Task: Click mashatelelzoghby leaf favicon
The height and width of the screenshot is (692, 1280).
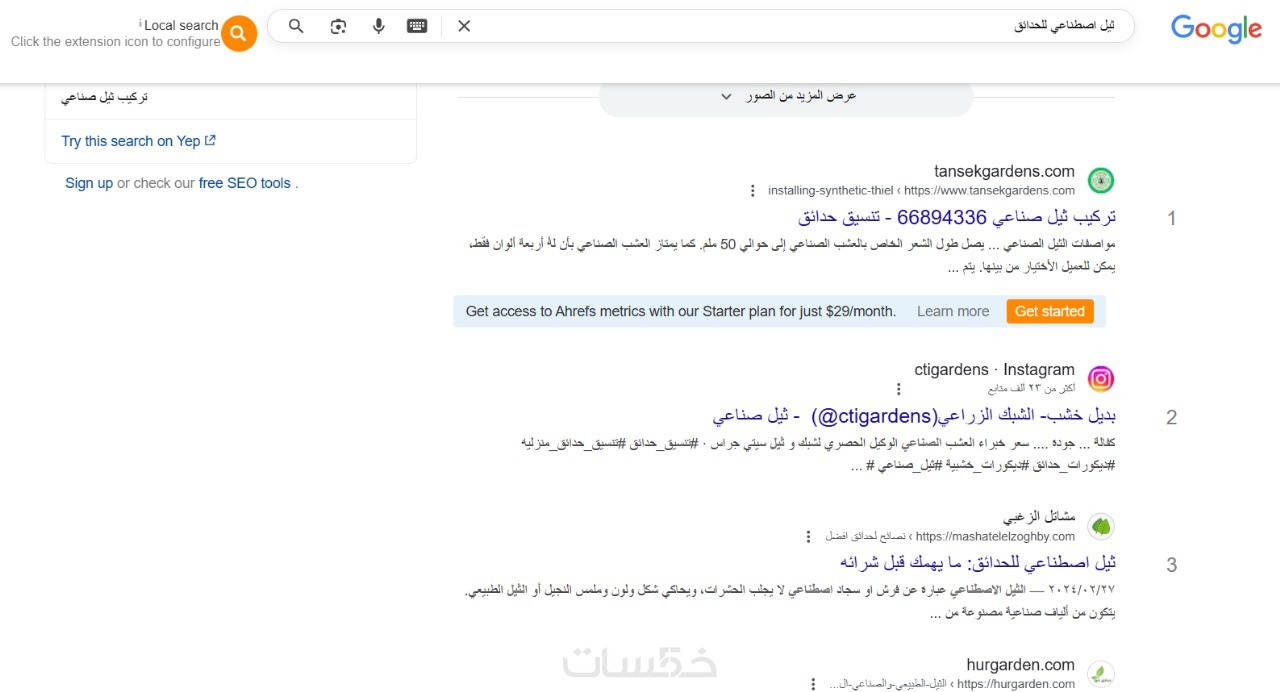Action: (x=1101, y=526)
